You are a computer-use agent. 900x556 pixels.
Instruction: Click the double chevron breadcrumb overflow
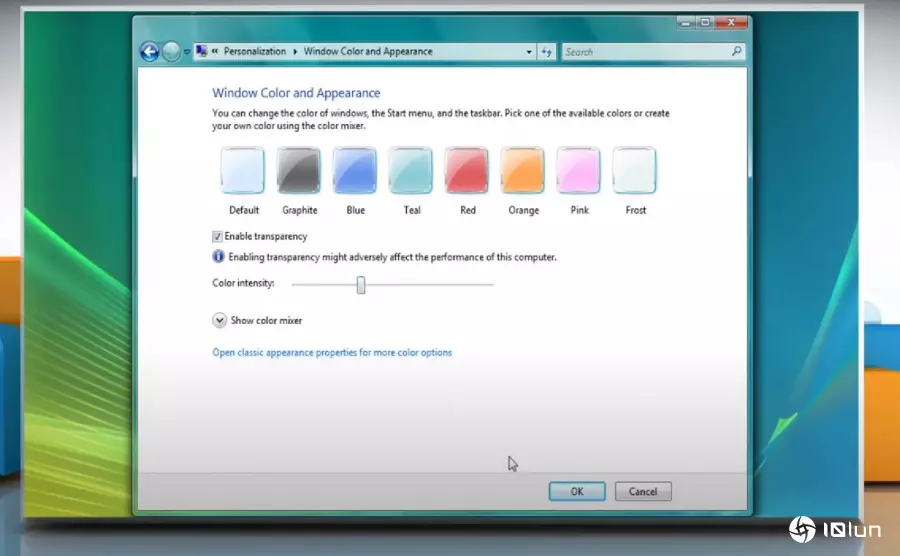[x=215, y=51]
